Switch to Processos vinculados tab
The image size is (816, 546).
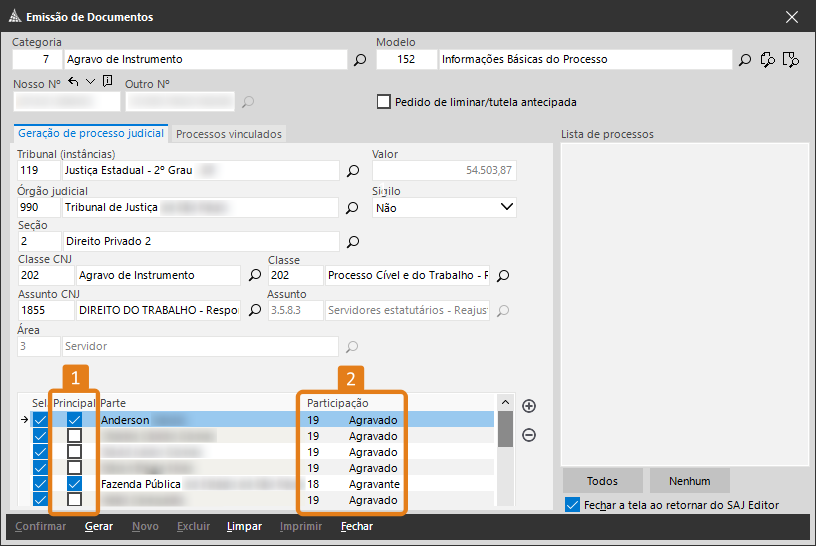point(229,134)
